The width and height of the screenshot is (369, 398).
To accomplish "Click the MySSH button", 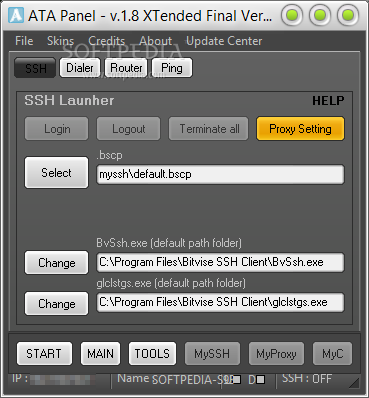I will (x=212, y=353).
